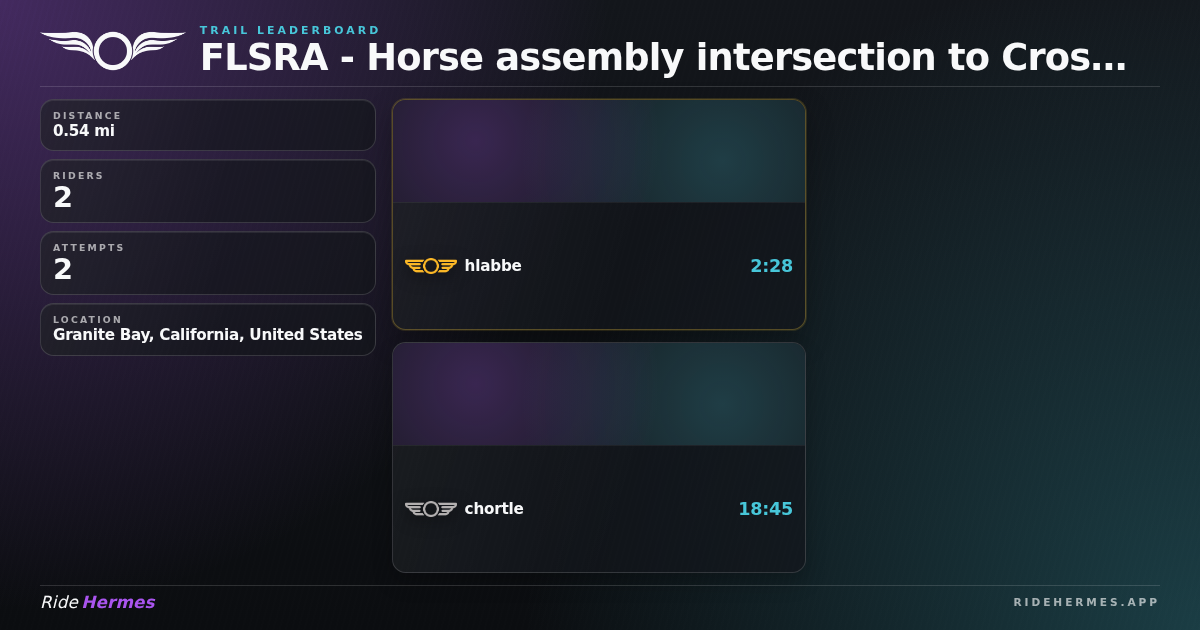
Task: Click the 18:45 time for chortle
Action: point(765,509)
